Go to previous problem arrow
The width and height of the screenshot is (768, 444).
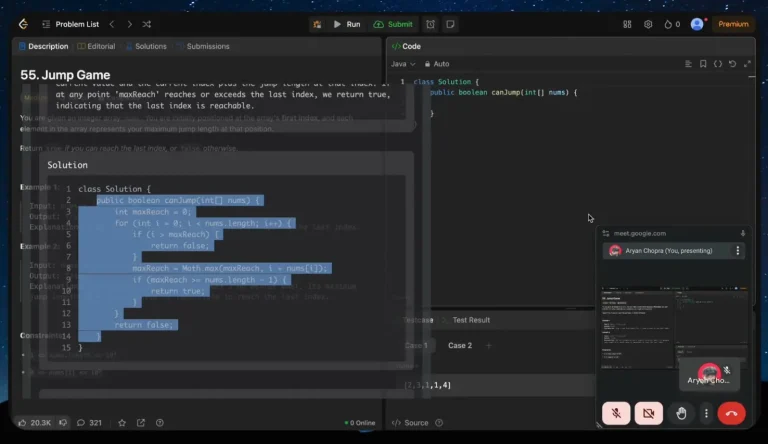[x=112, y=24]
